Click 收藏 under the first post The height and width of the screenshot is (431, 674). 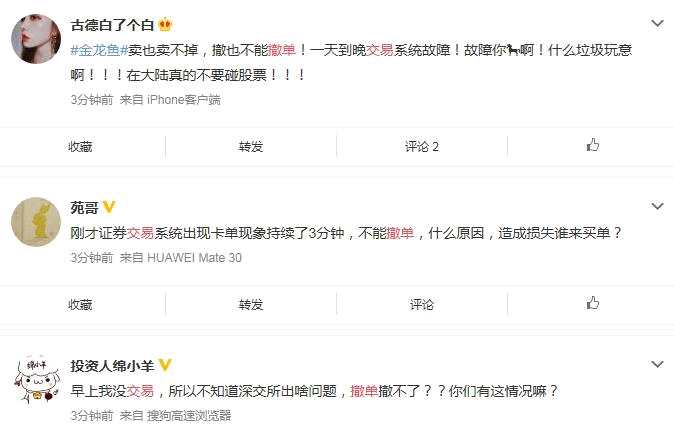pyautogui.click(x=80, y=147)
